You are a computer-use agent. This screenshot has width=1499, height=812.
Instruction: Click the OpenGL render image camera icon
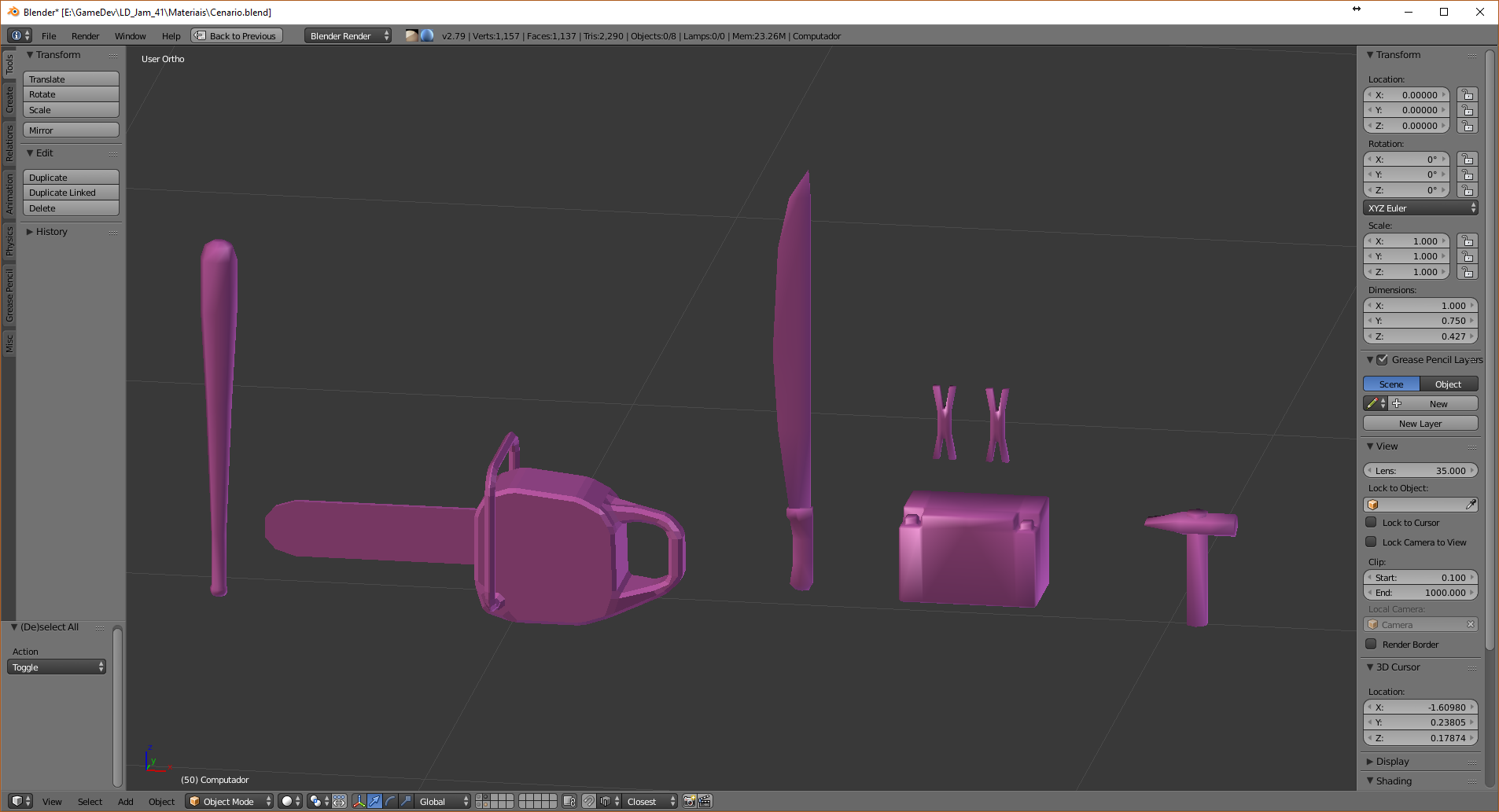point(689,801)
